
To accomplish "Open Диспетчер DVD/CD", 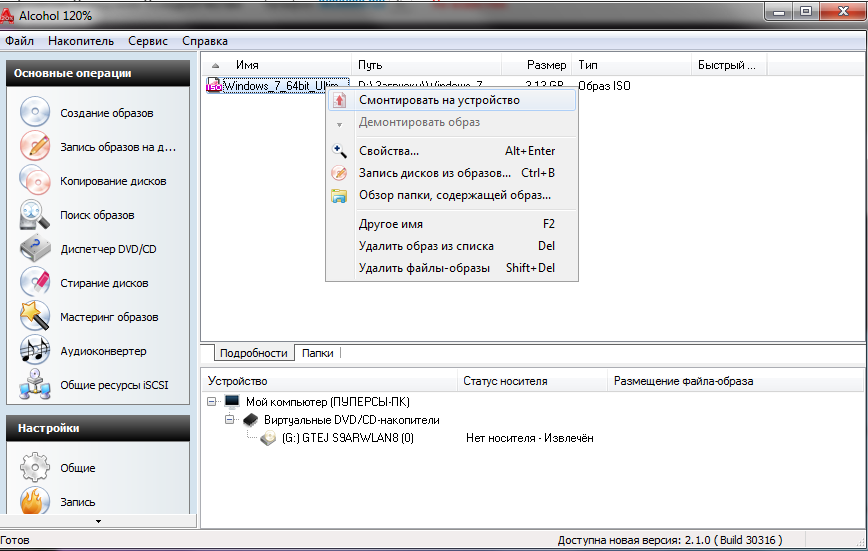I will (108, 249).
